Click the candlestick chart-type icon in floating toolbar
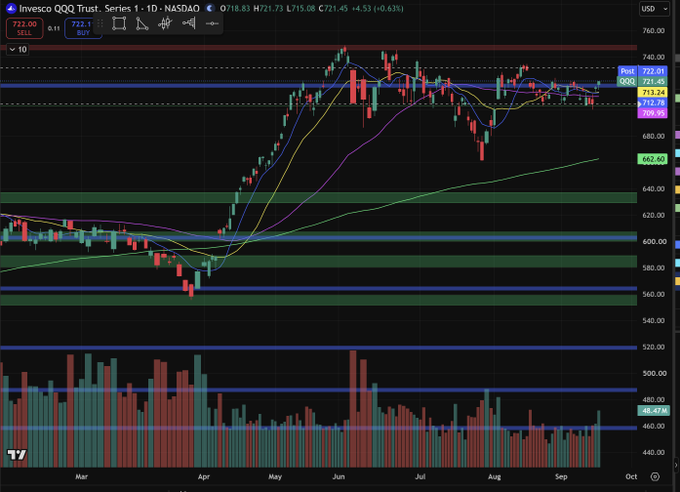This screenshot has height=492, width=680. (165, 23)
